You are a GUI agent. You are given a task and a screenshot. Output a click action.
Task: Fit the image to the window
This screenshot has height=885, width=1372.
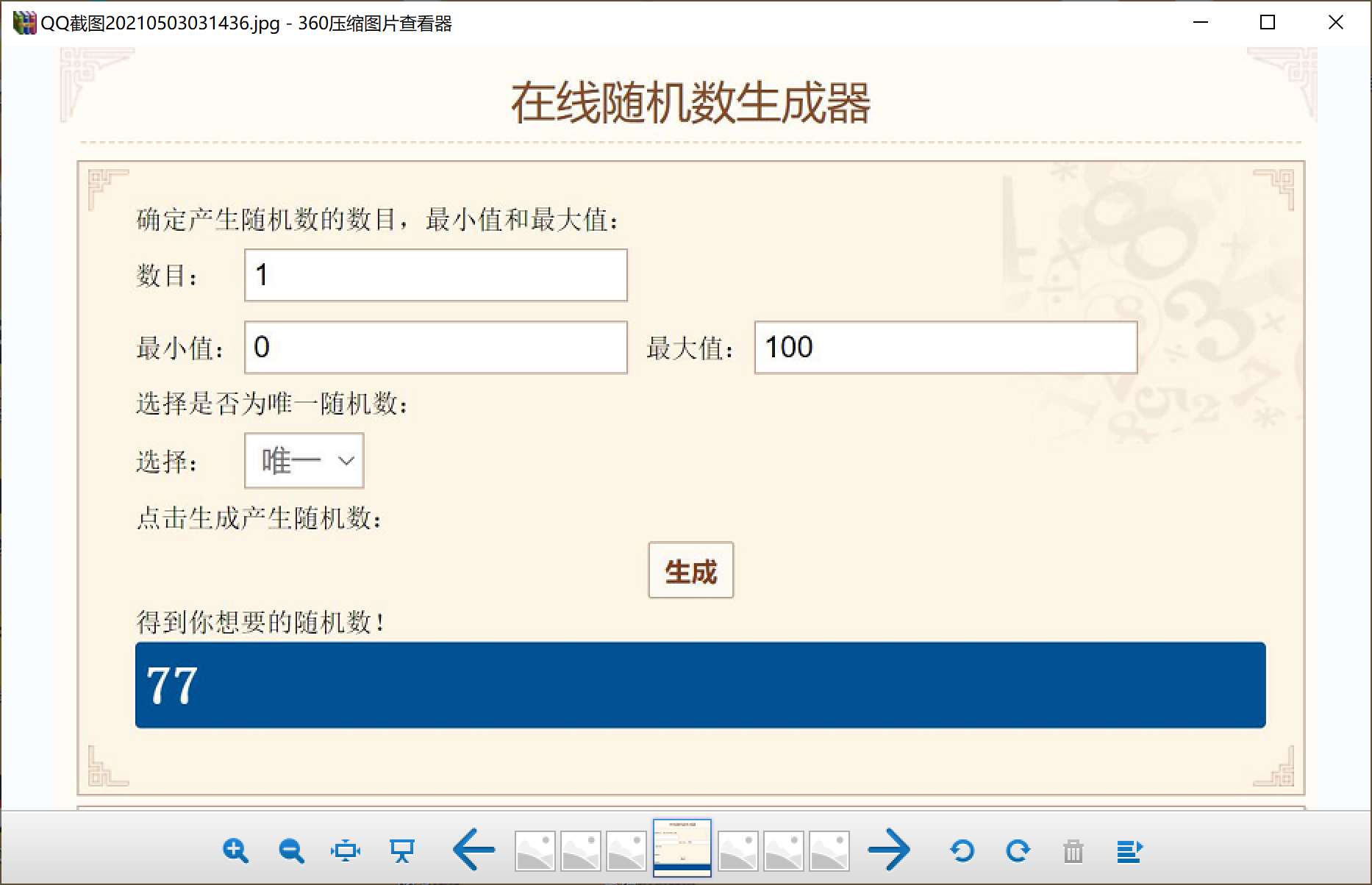[x=346, y=850]
